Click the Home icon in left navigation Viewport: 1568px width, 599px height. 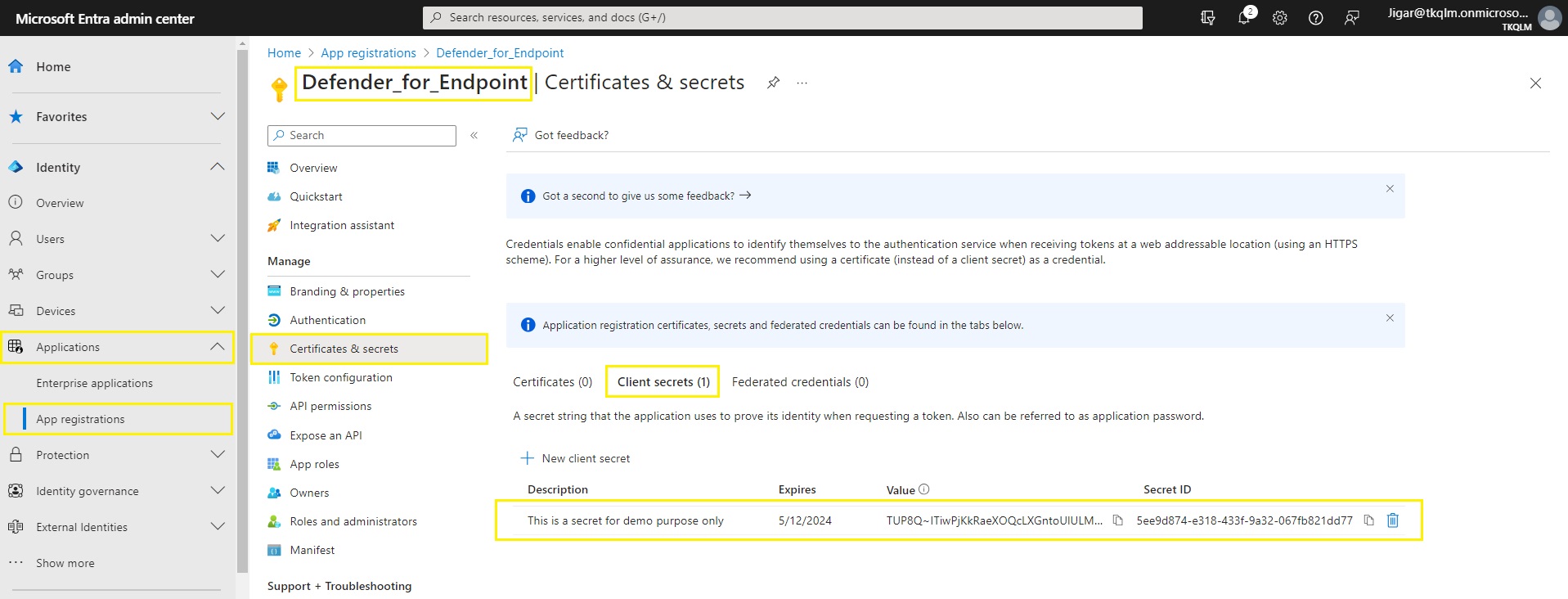[16, 66]
